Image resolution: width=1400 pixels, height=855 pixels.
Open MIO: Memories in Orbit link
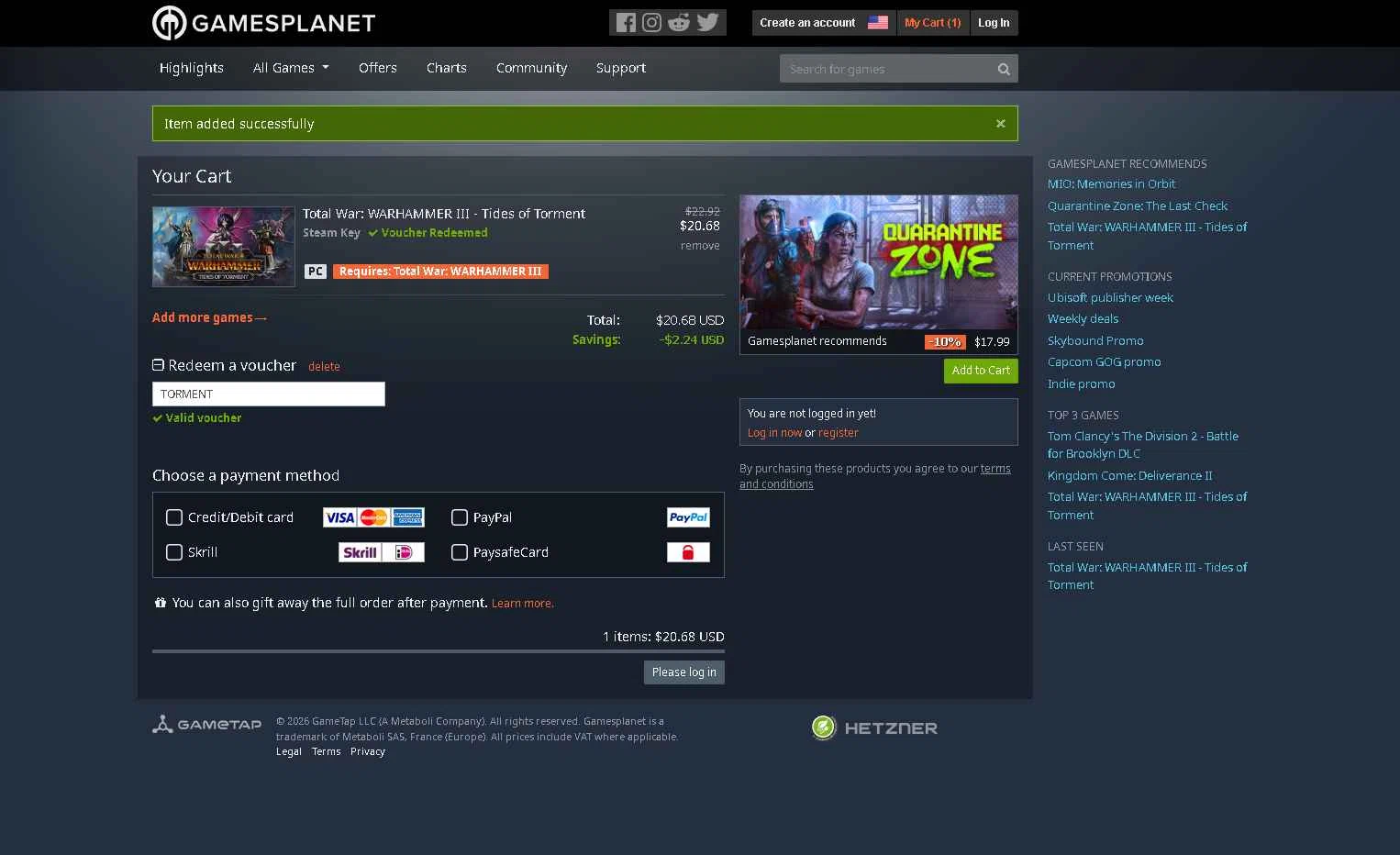(x=1111, y=184)
